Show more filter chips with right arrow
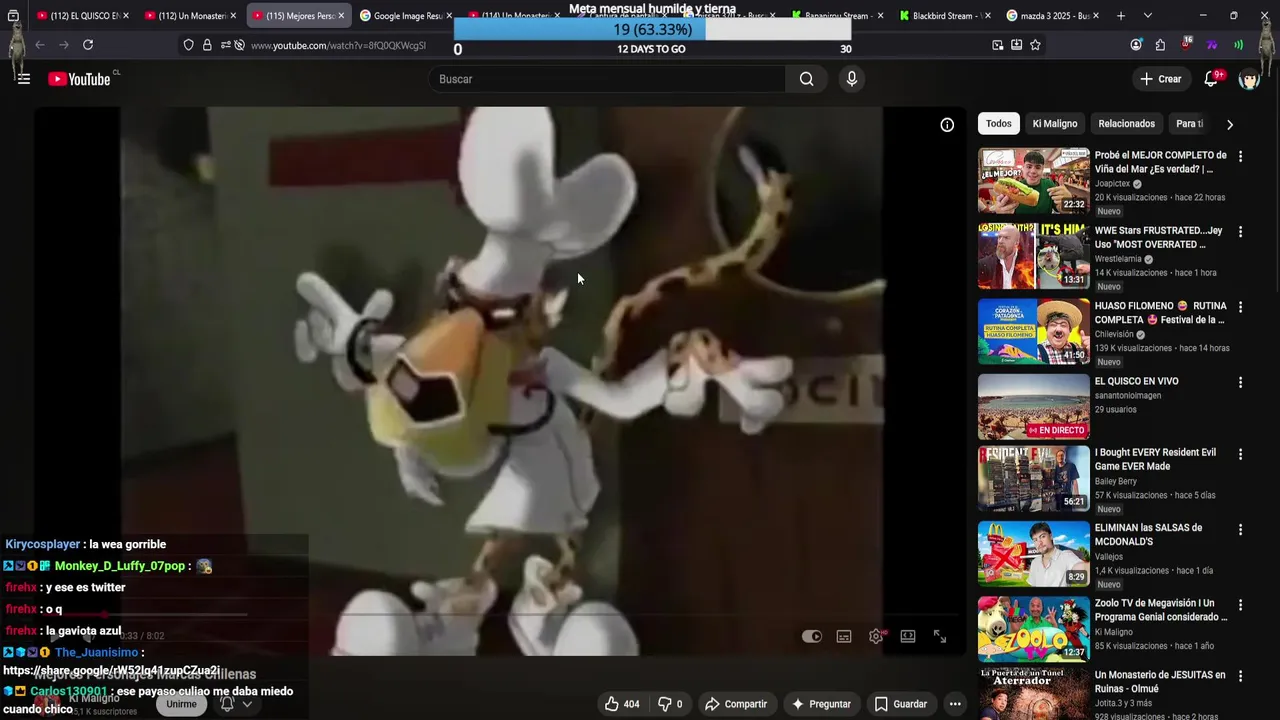The width and height of the screenshot is (1280, 720). [x=1229, y=124]
